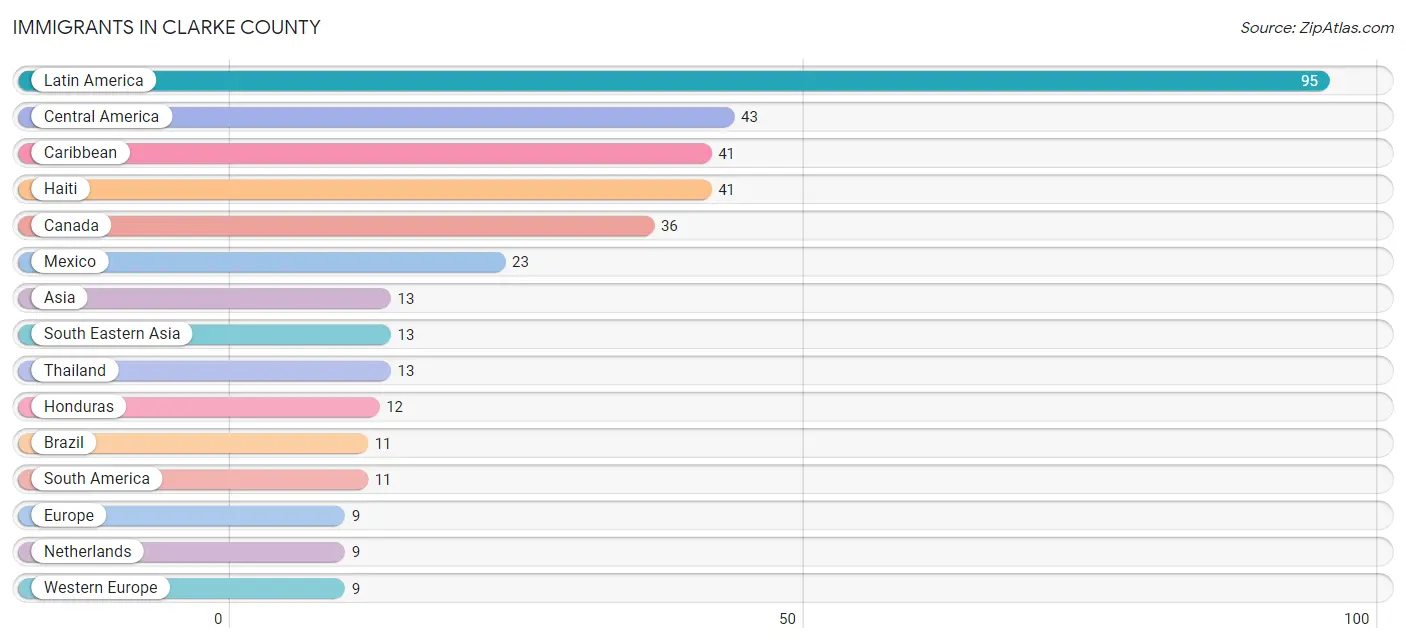Select the Honduras bar
The image size is (1406, 643).
[199, 407]
